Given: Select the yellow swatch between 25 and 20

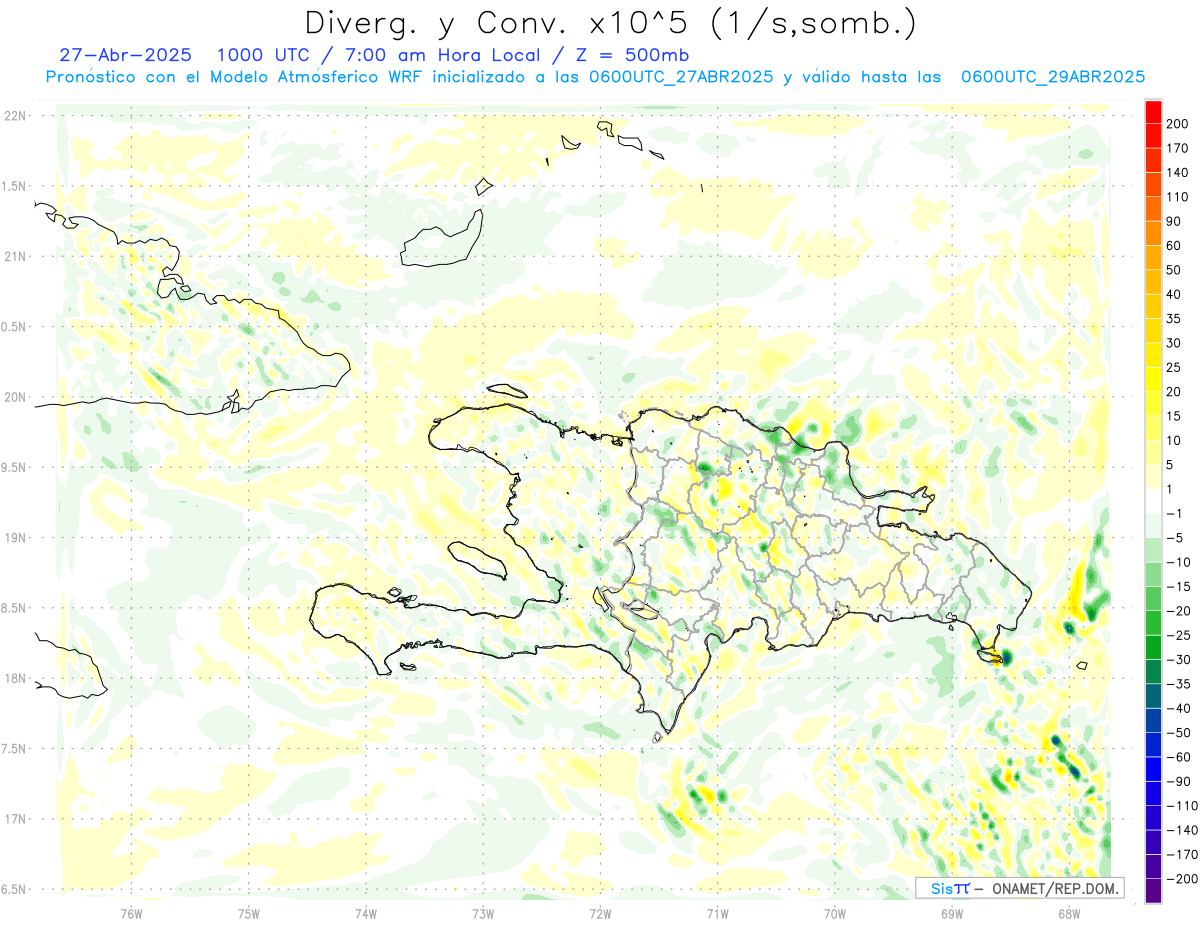Looking at the screenshot, I should 1153,378.
